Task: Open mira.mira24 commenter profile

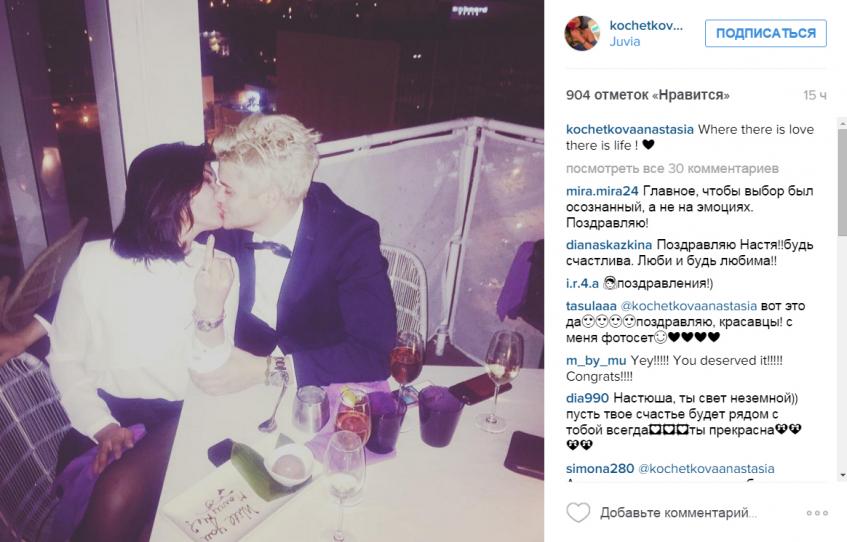Action: [x=602, y=191]
